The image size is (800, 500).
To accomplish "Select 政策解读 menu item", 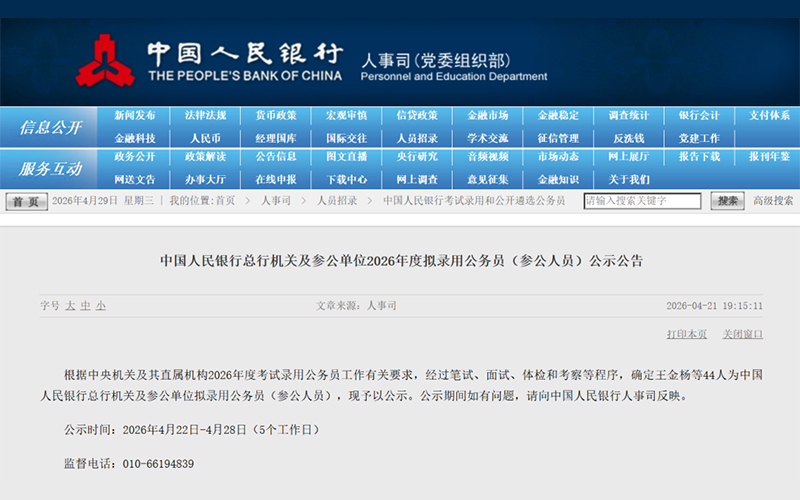I will click(205, 157).
